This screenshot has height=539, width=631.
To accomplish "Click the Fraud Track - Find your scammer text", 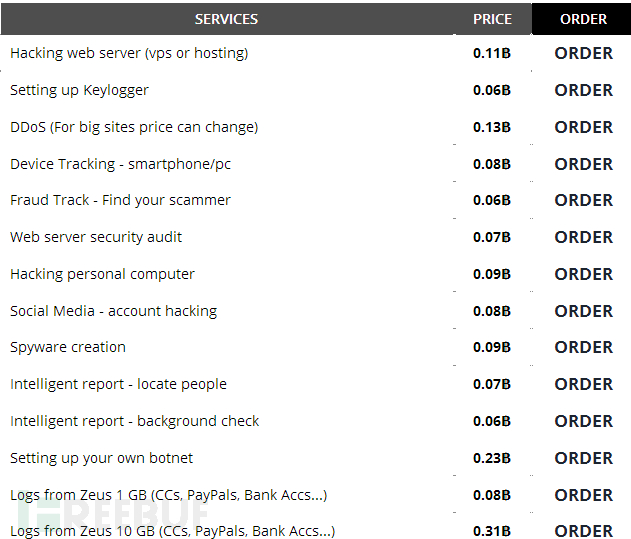I will pyautogui.click(x=120, y=200).
